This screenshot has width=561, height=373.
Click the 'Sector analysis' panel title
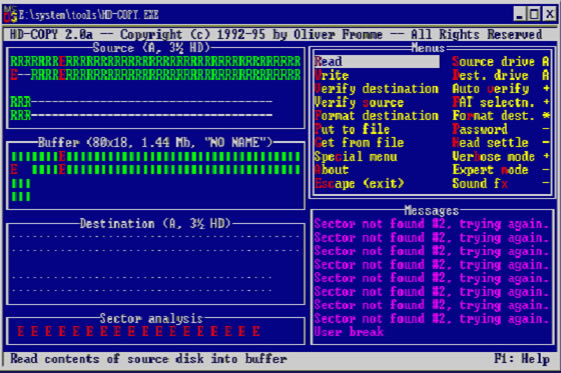151,318
